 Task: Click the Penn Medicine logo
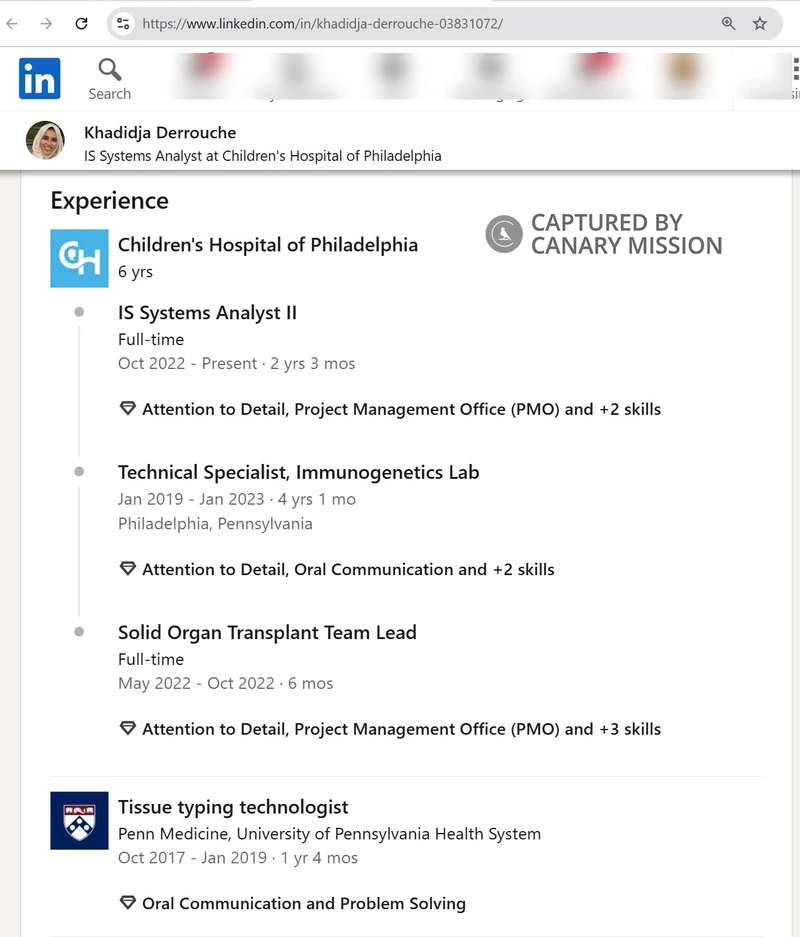pos(79,820)
